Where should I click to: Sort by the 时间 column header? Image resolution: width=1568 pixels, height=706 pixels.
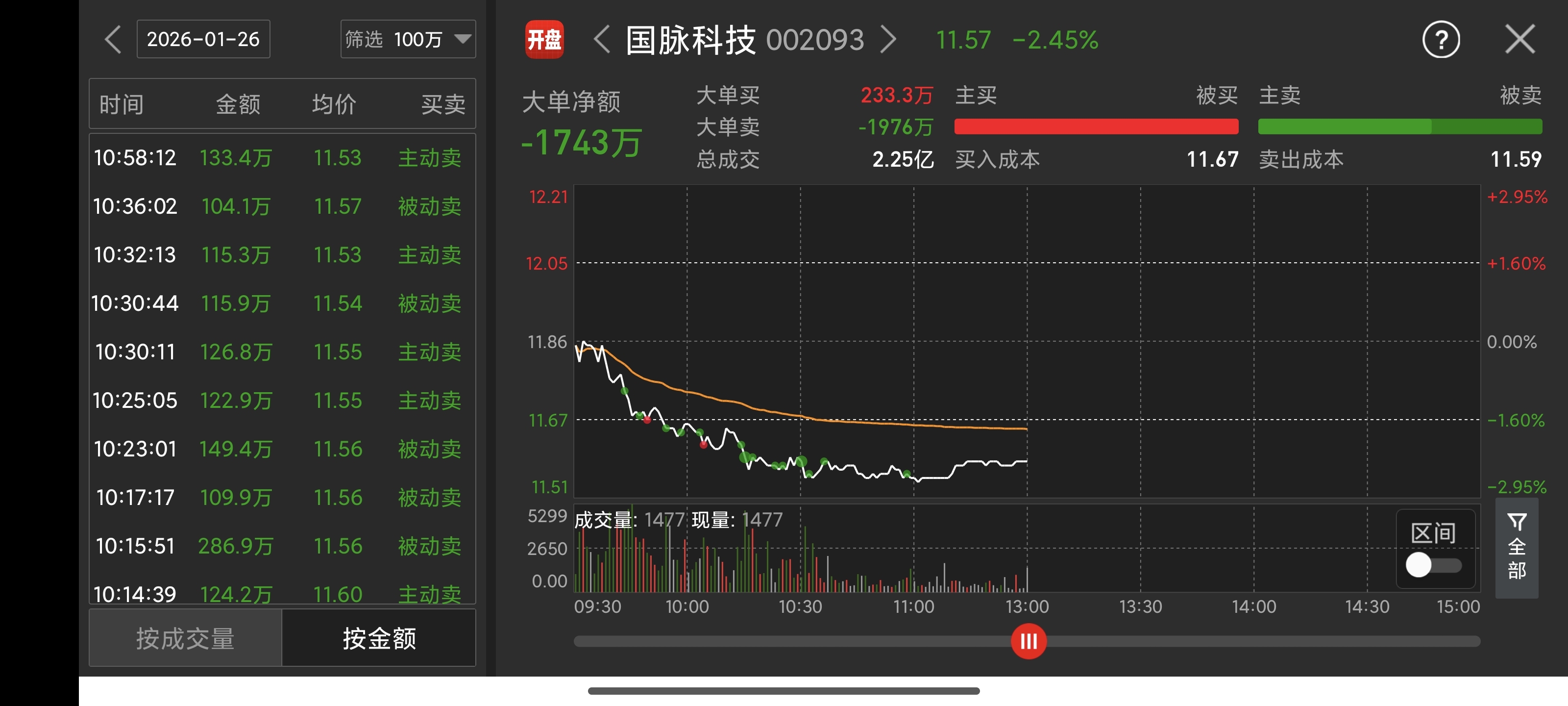(121, 104)
